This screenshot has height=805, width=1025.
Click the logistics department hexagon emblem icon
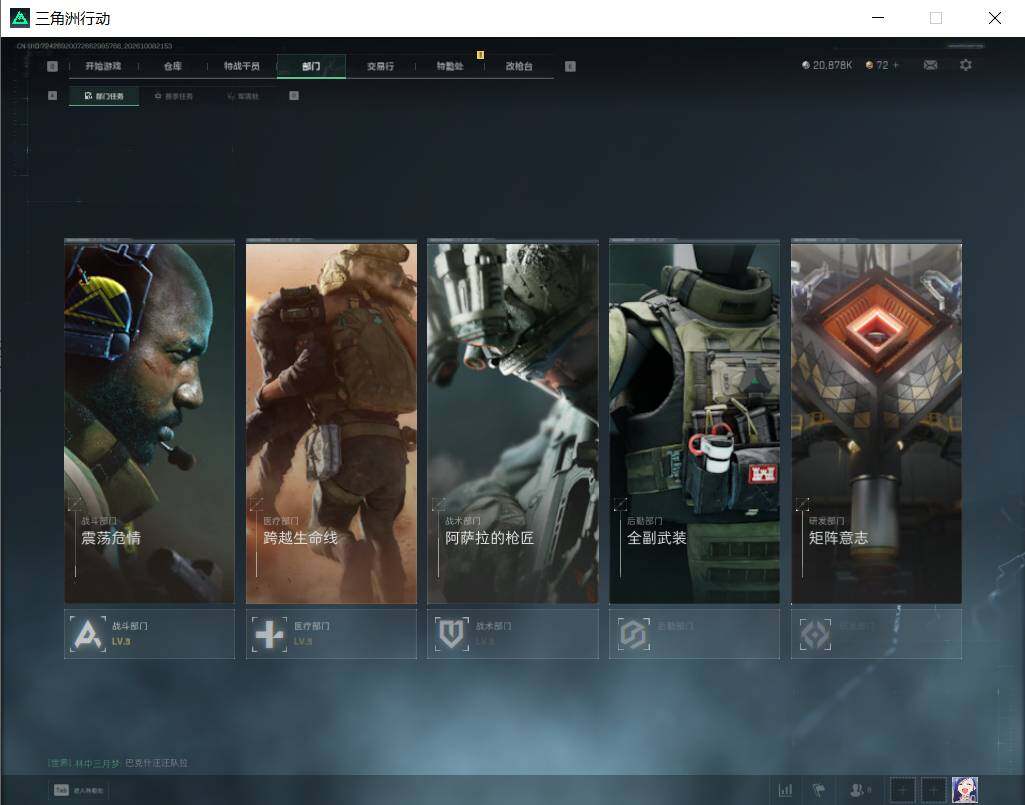(633, 634)
